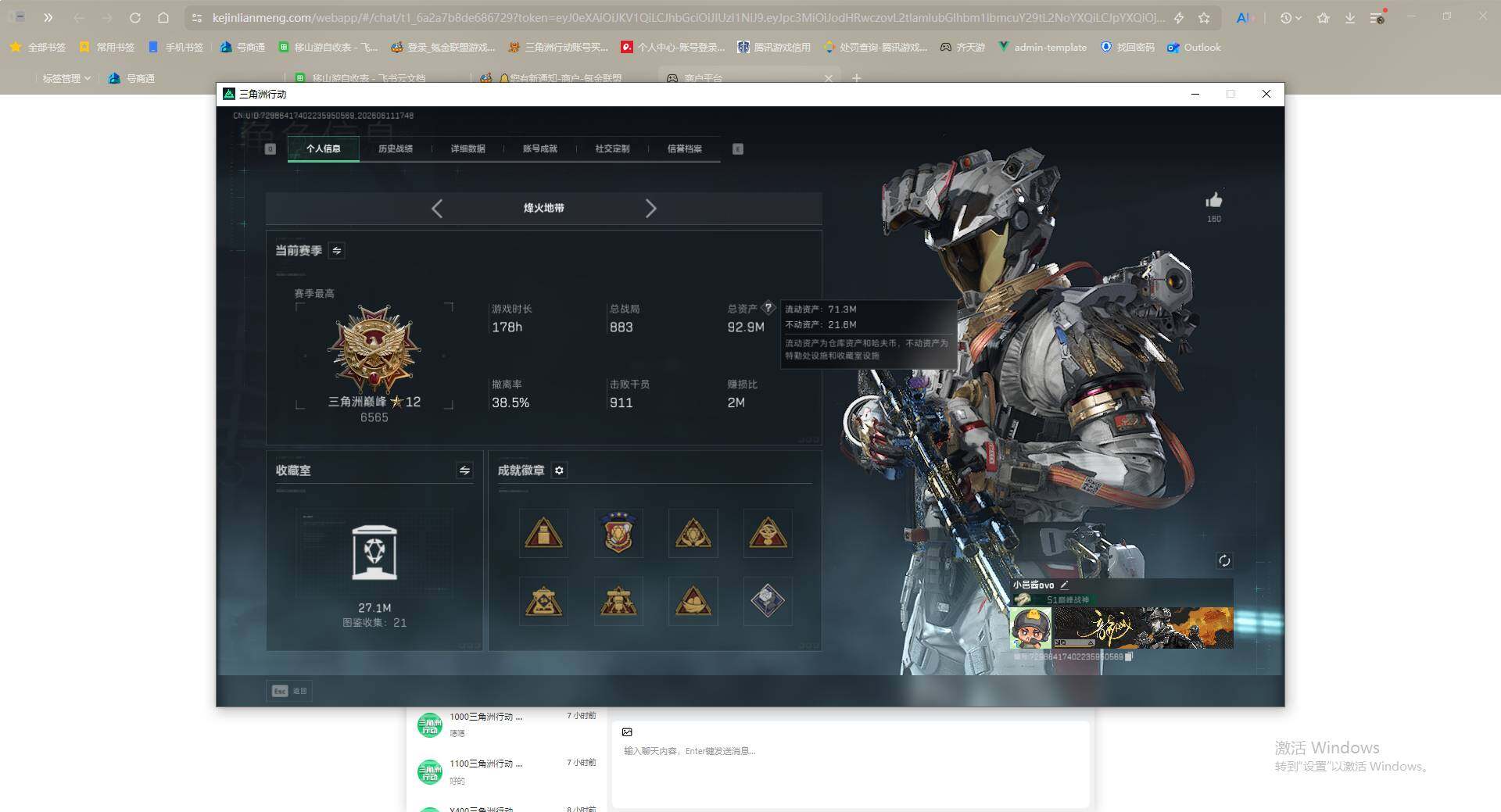Toggle the 当前赛季 season switch icon
The image size is (1501, 812).
337,251
